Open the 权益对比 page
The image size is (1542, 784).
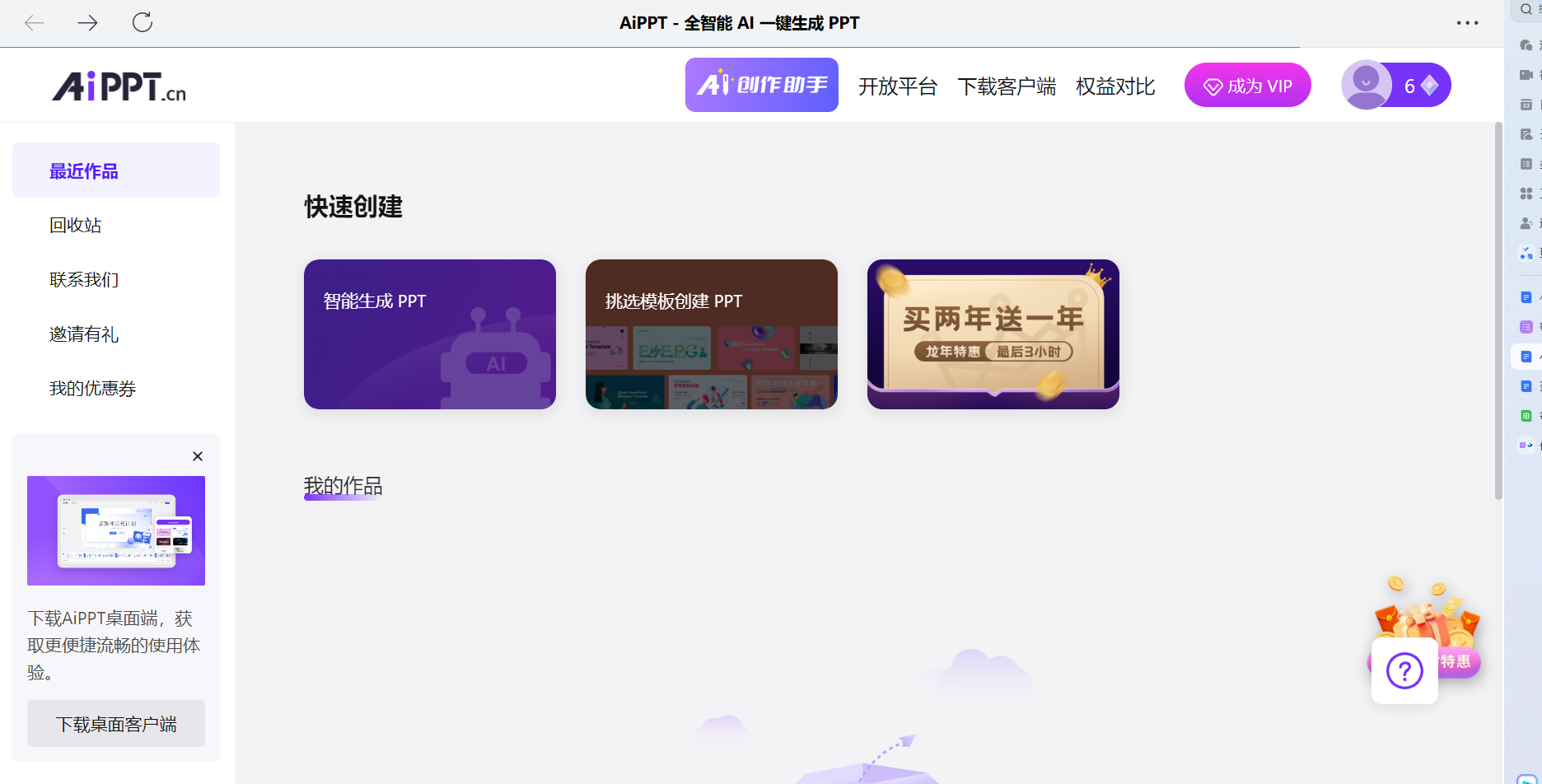click(x=1115, y=86)
